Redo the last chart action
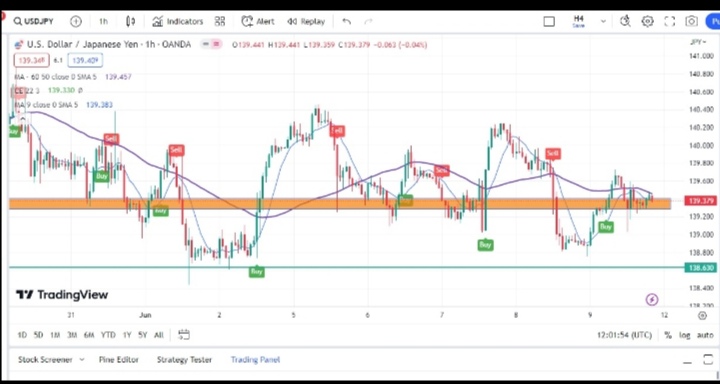720x384 pixels. coord(368,21)
